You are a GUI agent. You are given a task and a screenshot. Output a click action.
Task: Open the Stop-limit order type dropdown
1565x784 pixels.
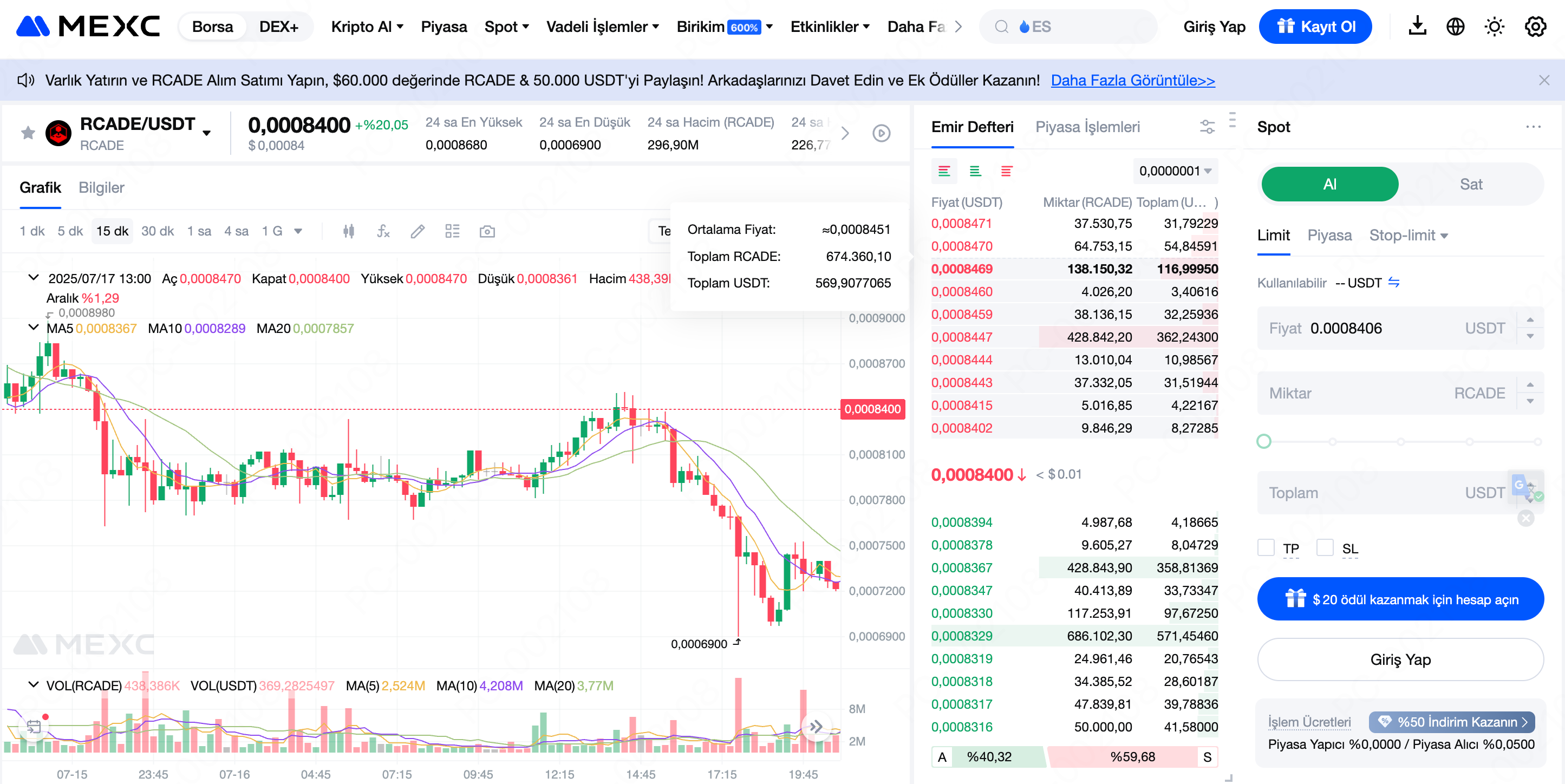point(1408,236)
